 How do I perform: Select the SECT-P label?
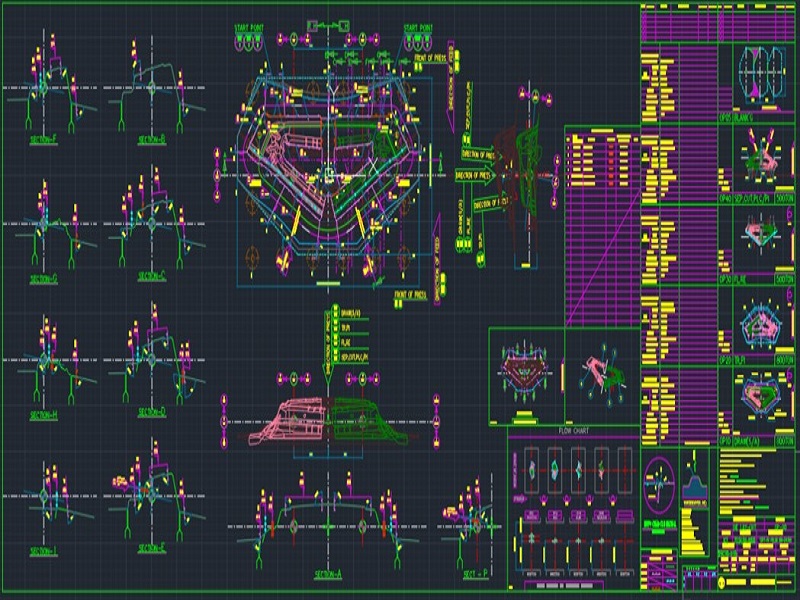(x=474, y=574)
